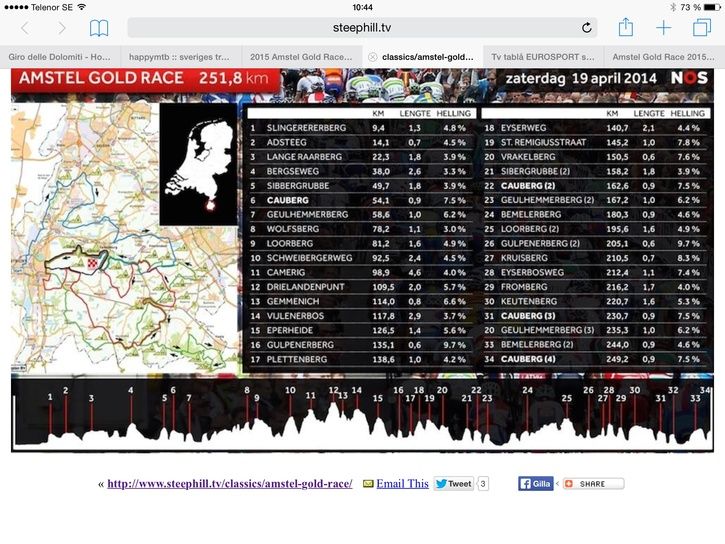Select VIJLENERBOS climb row
This screenshot has height=544, width=725.
[x=361, y=316]
